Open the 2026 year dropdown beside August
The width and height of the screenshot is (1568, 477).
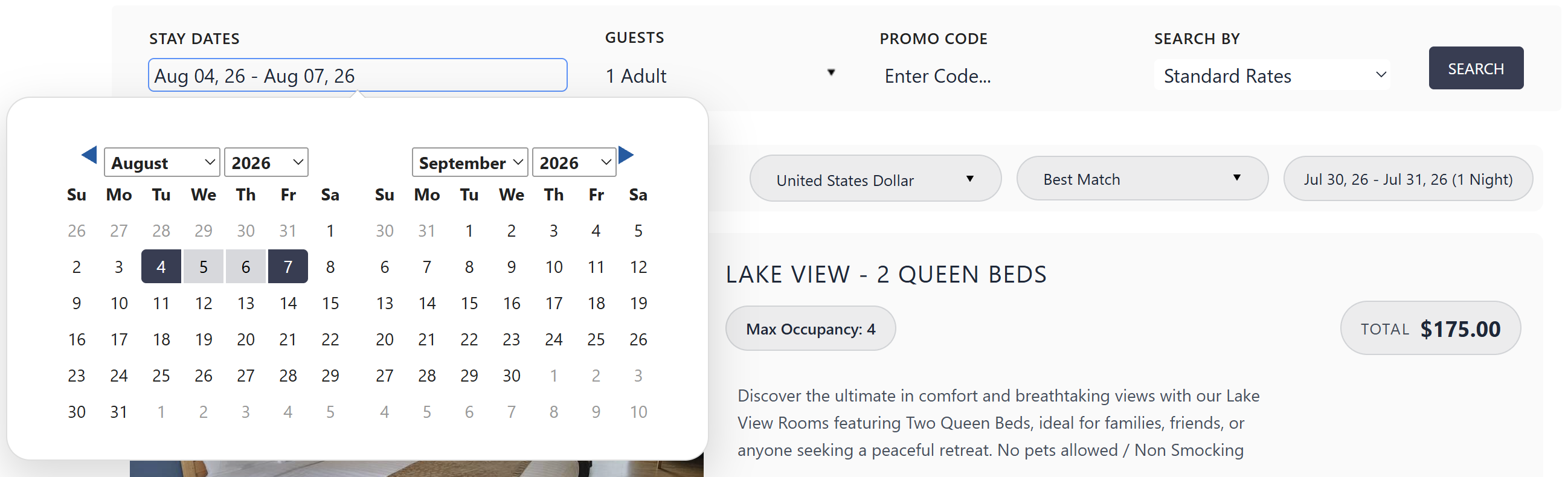pos(266,162)
